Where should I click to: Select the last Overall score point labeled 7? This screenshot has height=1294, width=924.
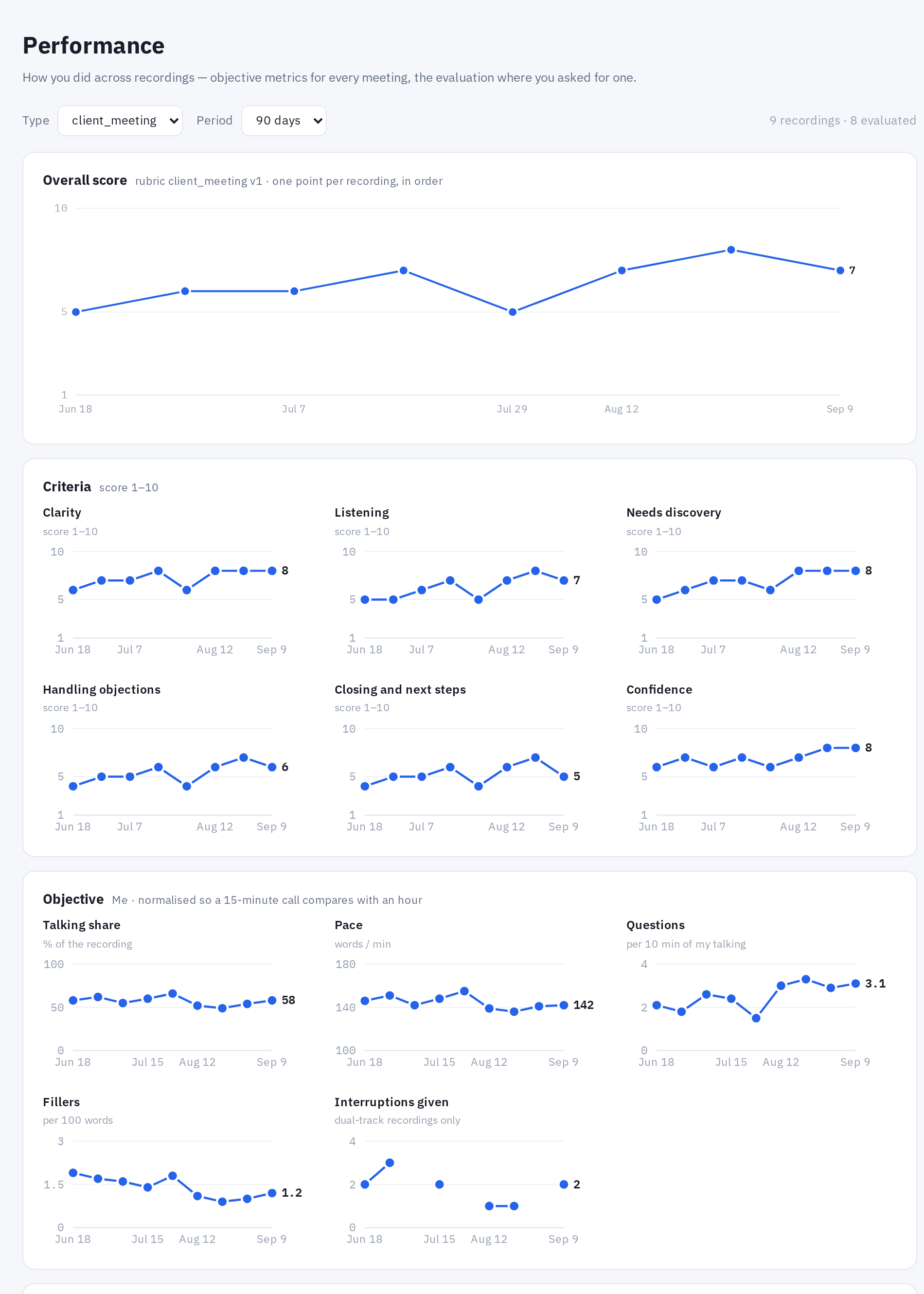point(840,270)
